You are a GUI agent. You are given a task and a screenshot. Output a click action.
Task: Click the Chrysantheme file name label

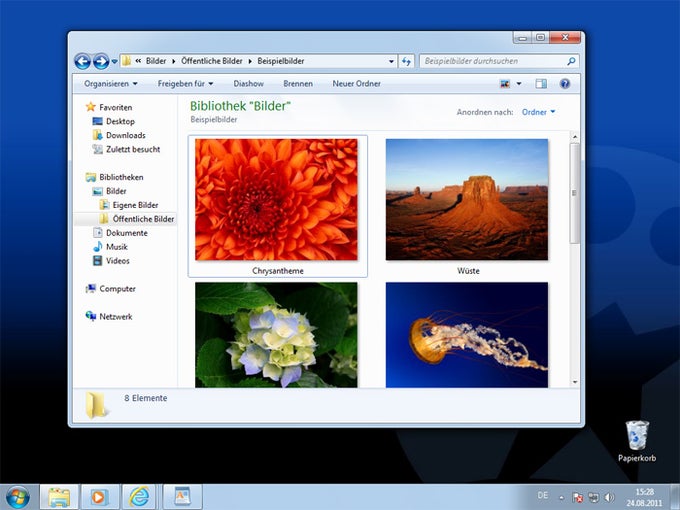point(278,271)
